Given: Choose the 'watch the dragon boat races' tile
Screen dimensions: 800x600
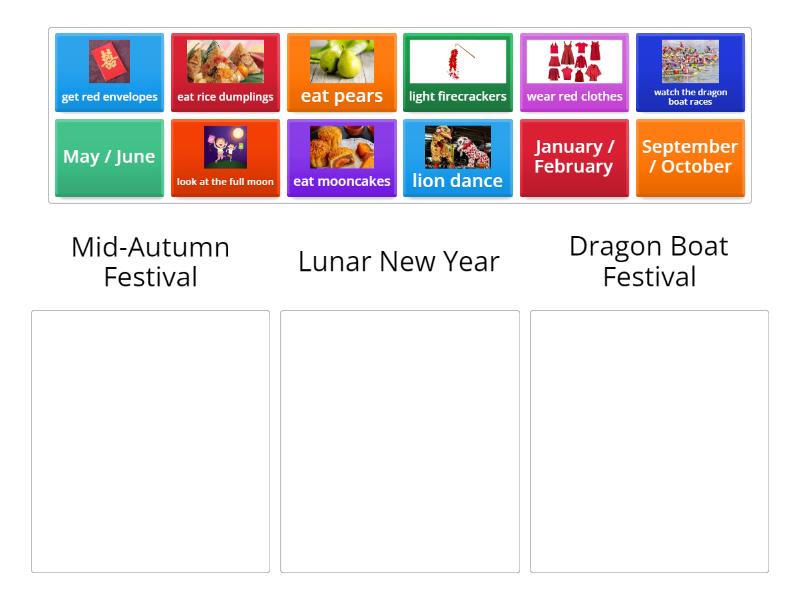Looking at the screenshot, I should click(x=690, y=72).
